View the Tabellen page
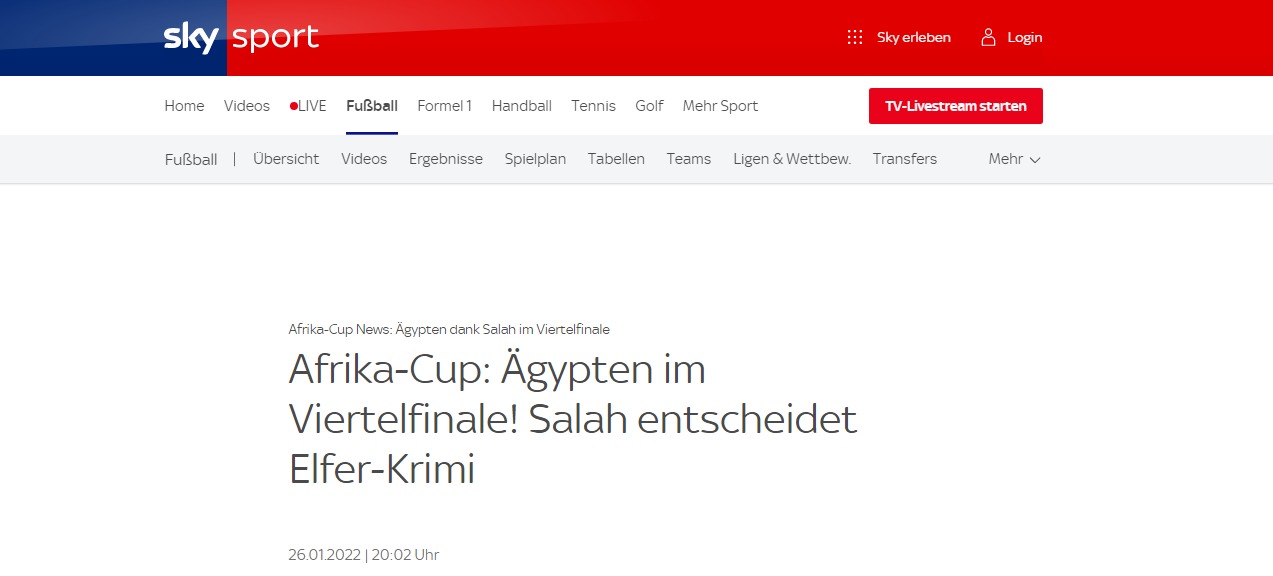This screenshot has width=1273, height=576. [x=616, y=159]
